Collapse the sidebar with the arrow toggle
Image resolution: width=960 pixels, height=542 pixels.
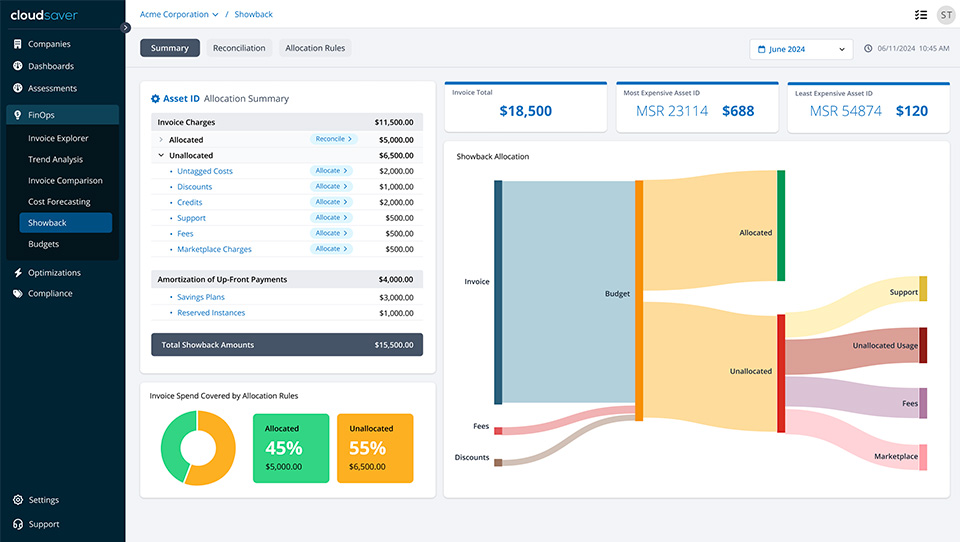[x=125, y=28]
